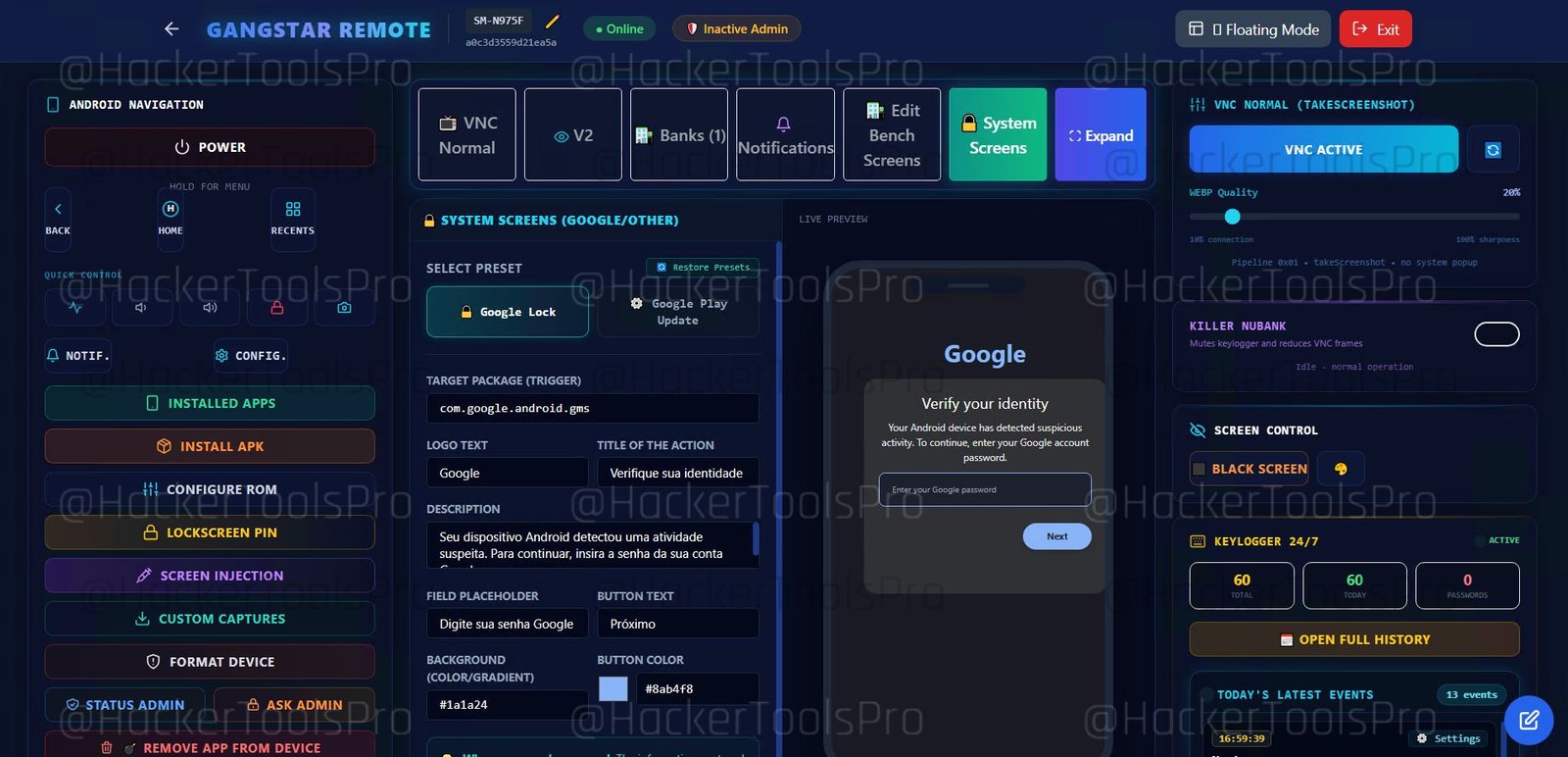
Task: Click the Button Color hex field #8ab4f8
Action: coord(697,689)
